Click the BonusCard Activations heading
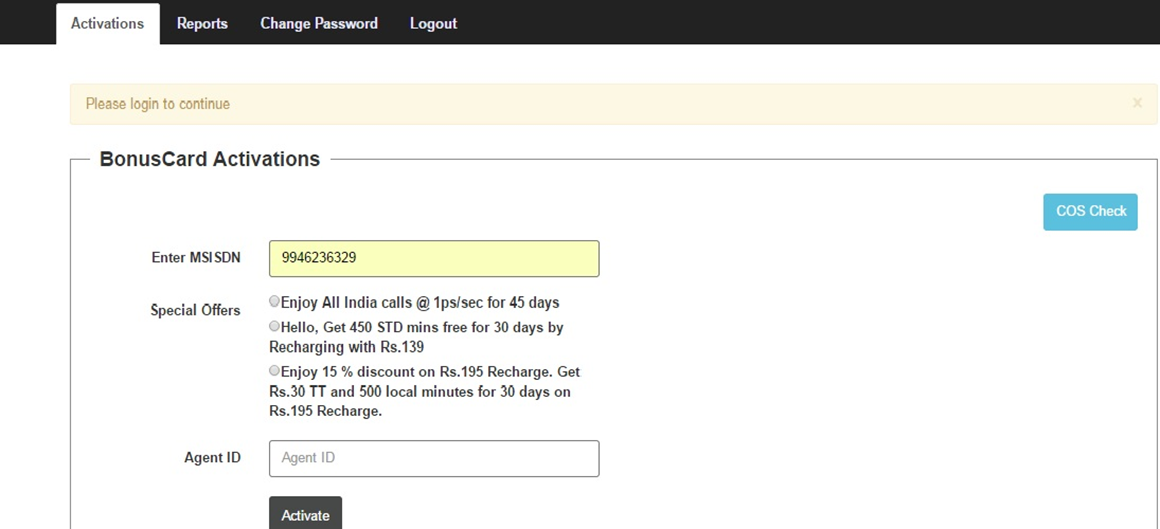1160x529 pixels. (x=210, y=159)
